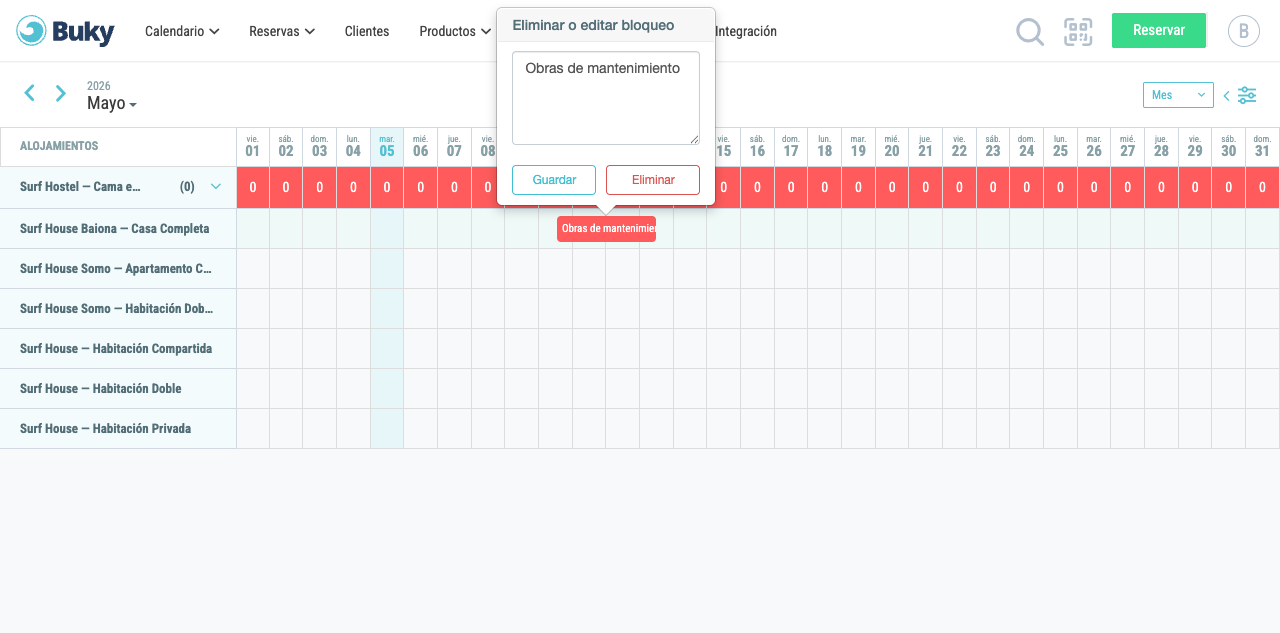Open the Reservas menu
Viewport: 1280px width, 633px height.
[x=282, y=31]
